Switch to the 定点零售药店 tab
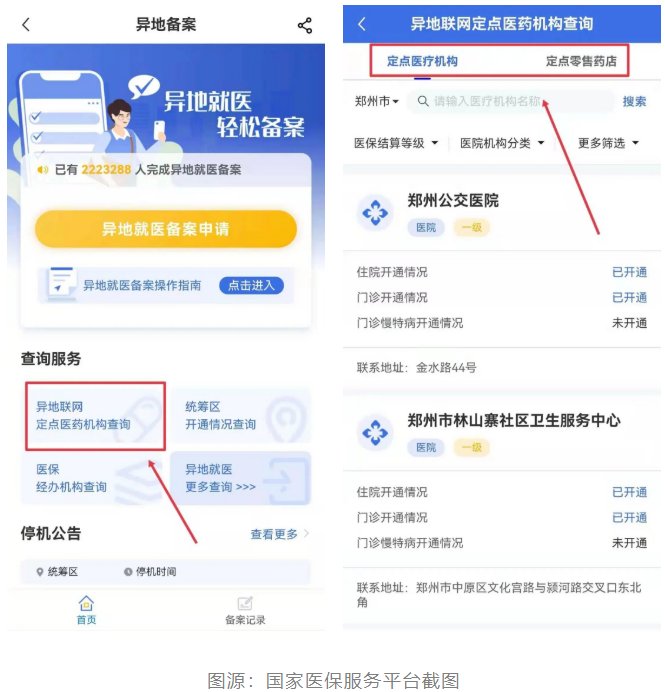Screen dimensions: 665x692 (581, 61)
